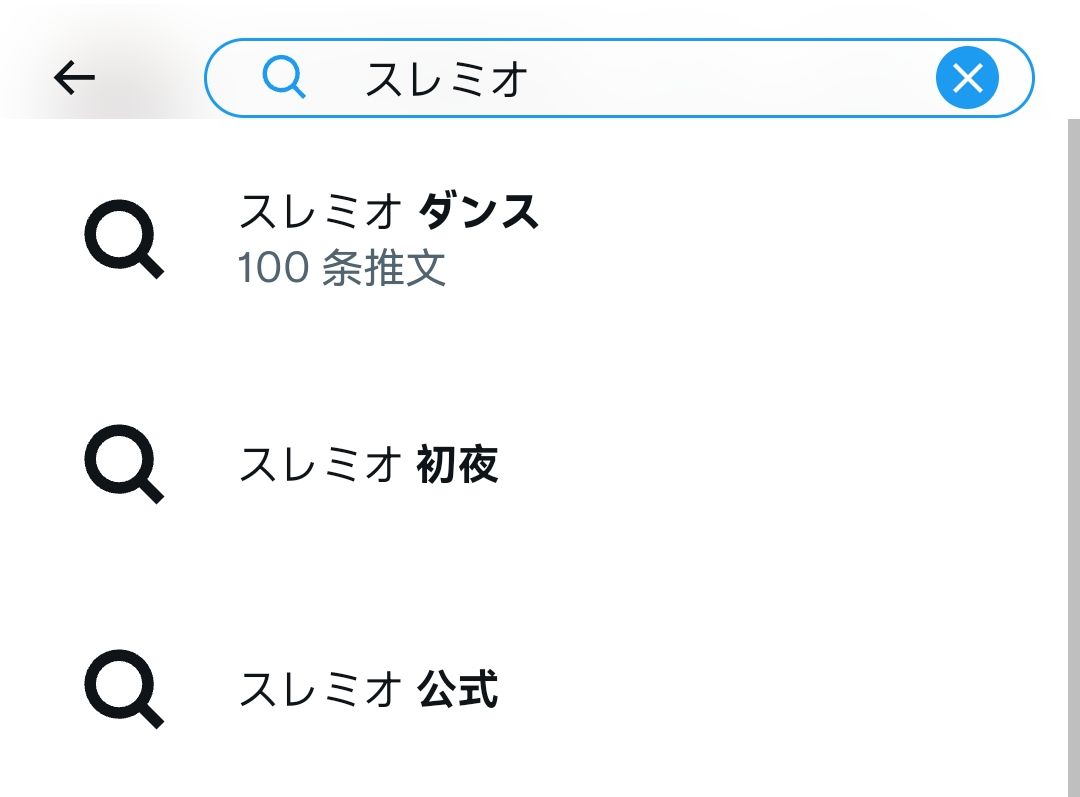Click the bold ダンス keyword

[x=478, y=211]
